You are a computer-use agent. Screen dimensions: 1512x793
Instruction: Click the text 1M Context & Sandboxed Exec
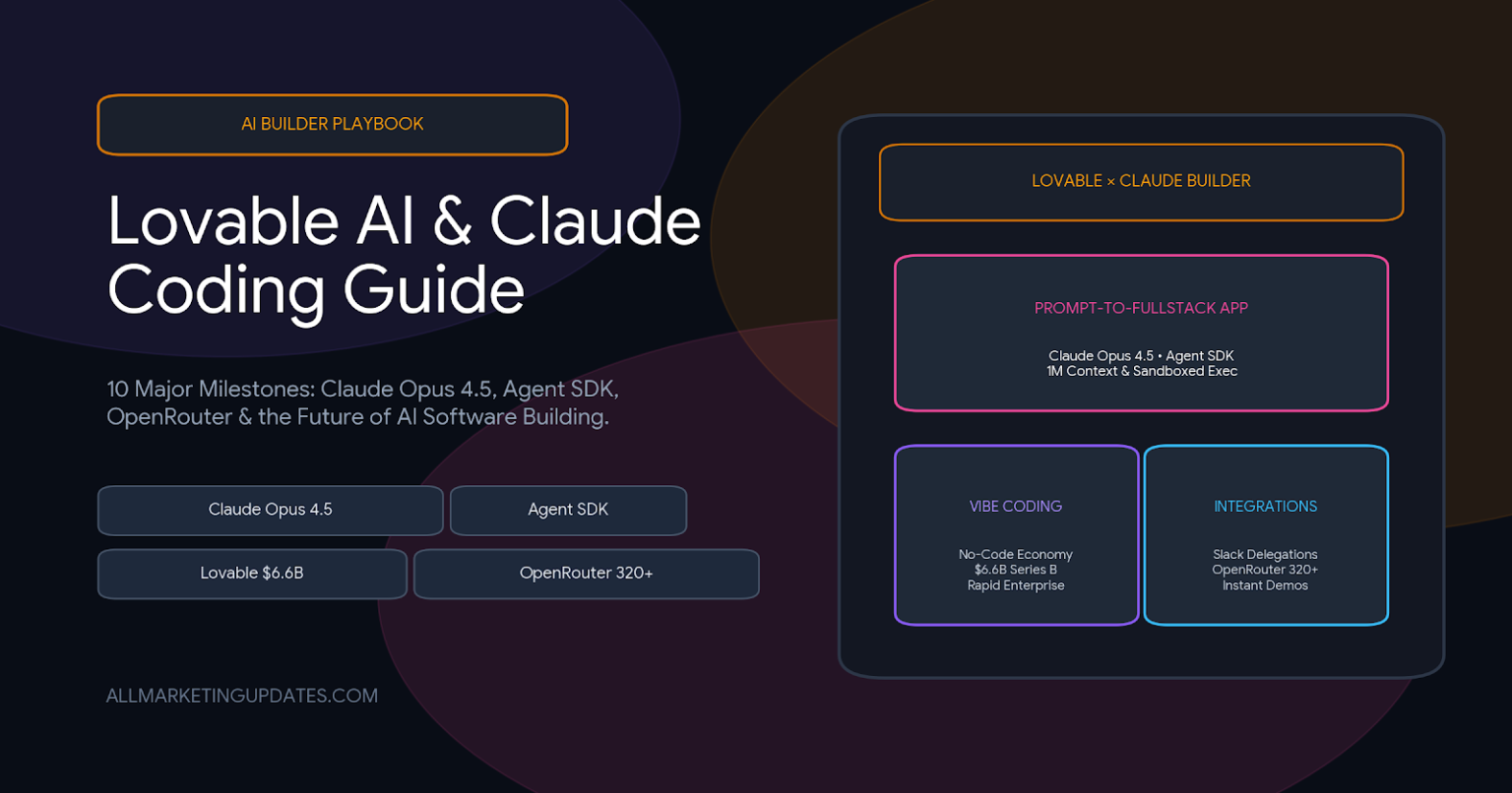click(1141, 371)
